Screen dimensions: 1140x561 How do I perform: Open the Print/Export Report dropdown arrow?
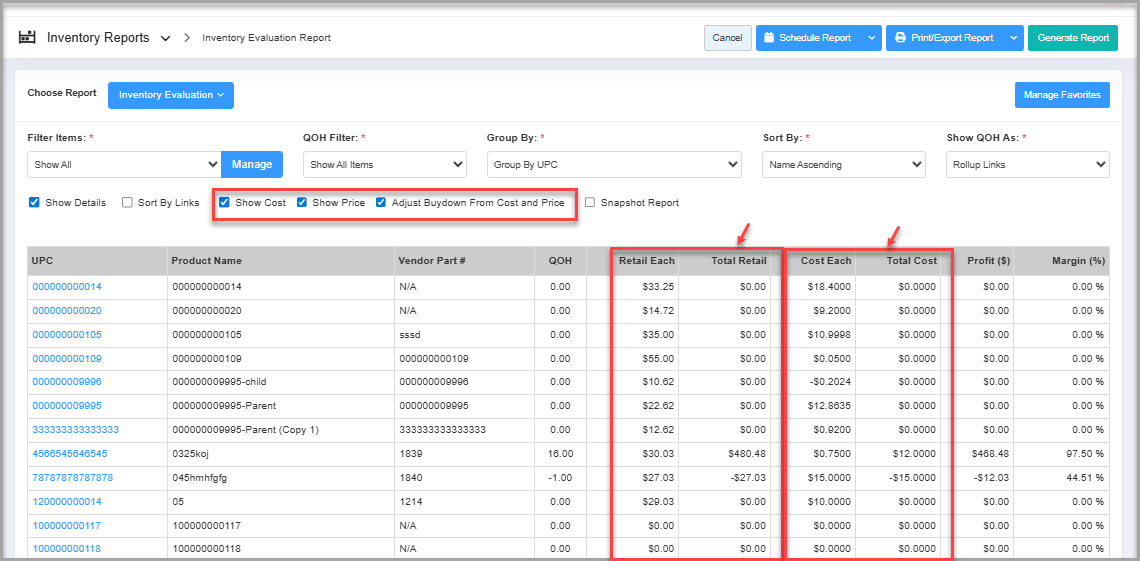[x=1013, y=38]
